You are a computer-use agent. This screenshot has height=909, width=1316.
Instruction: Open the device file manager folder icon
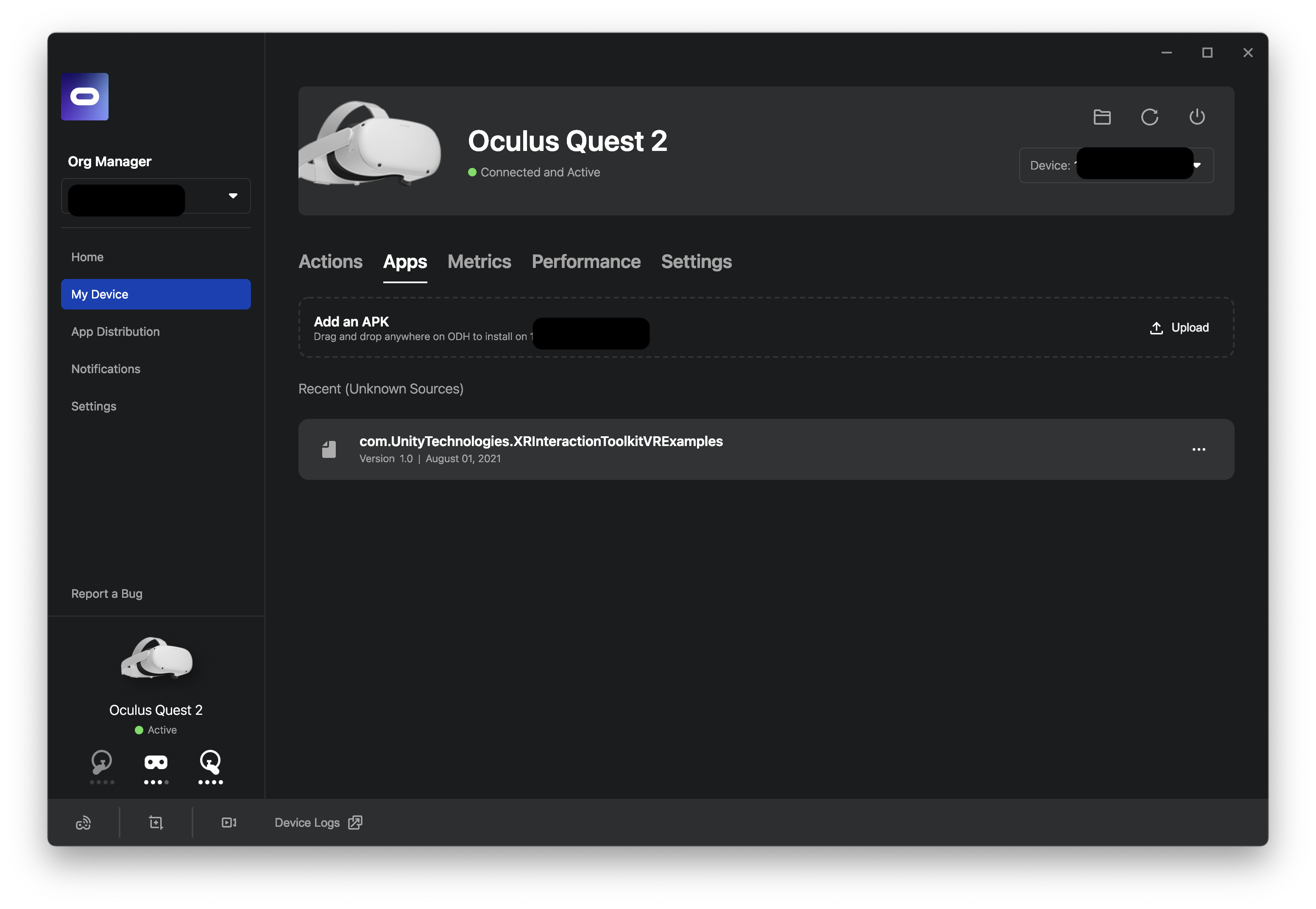[x=1102, y=117]
